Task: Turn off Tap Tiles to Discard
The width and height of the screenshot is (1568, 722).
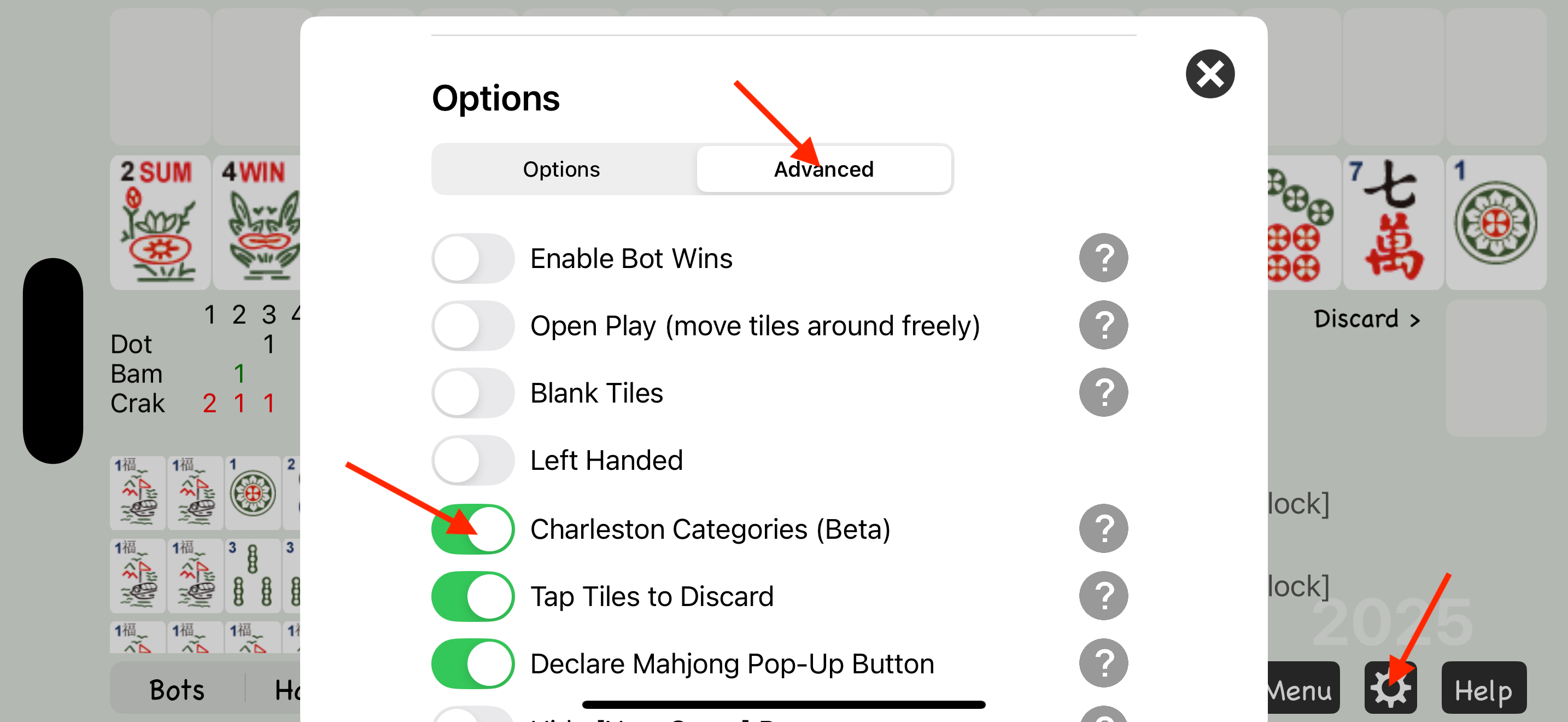Action: tap(473, 596)
